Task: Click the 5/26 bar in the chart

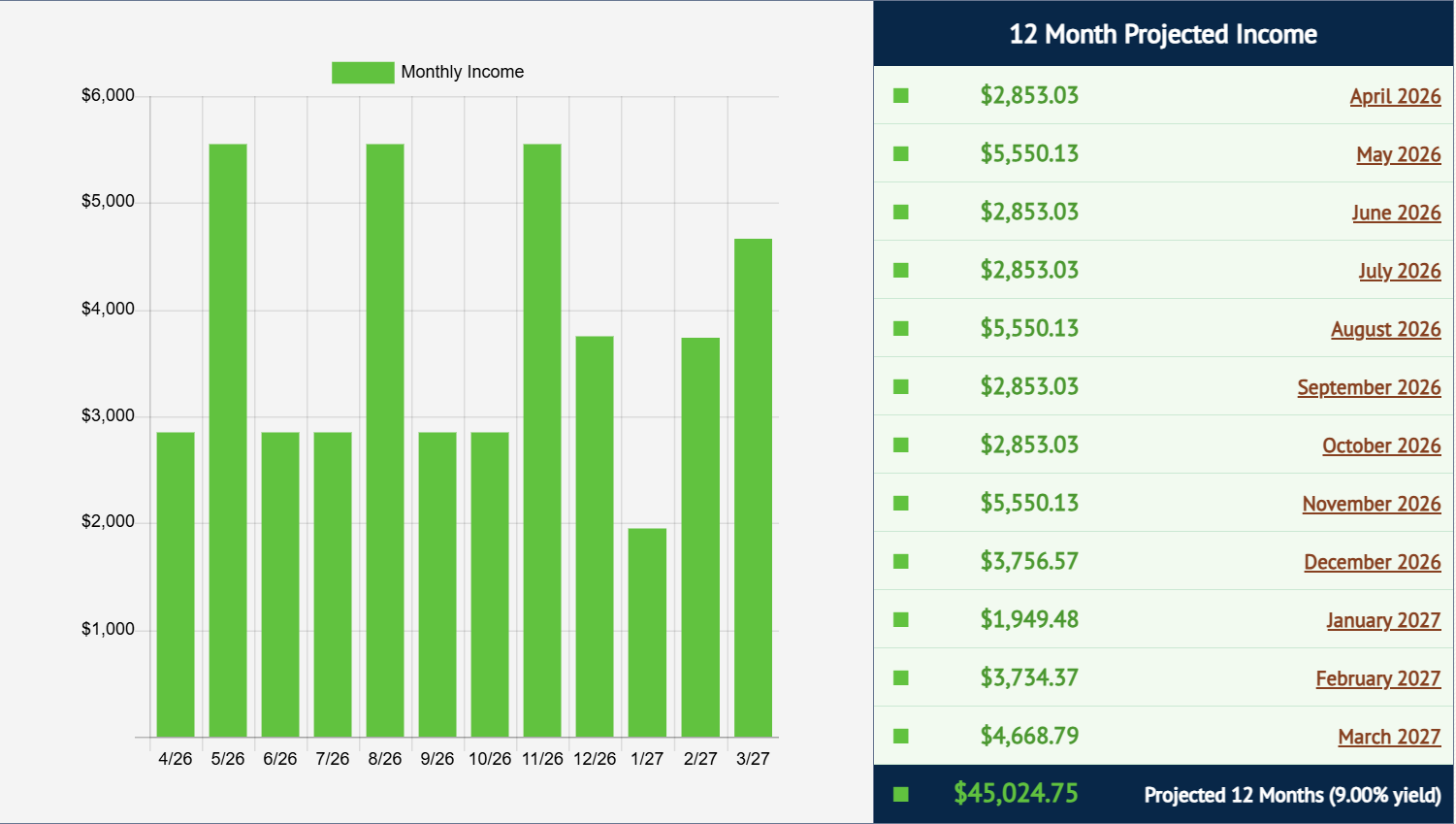Action: coord(228,442)
